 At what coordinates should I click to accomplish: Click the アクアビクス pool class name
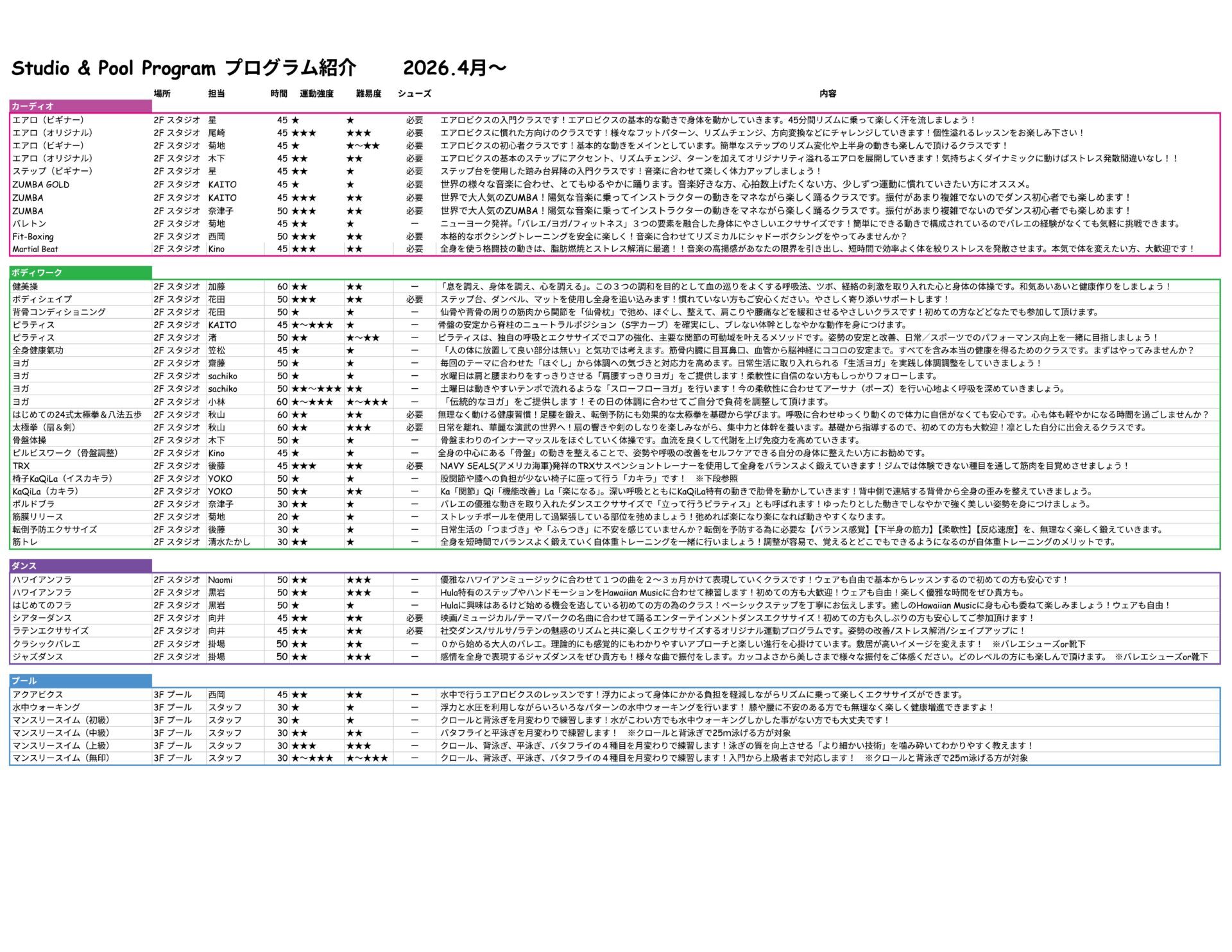[37, 695]
